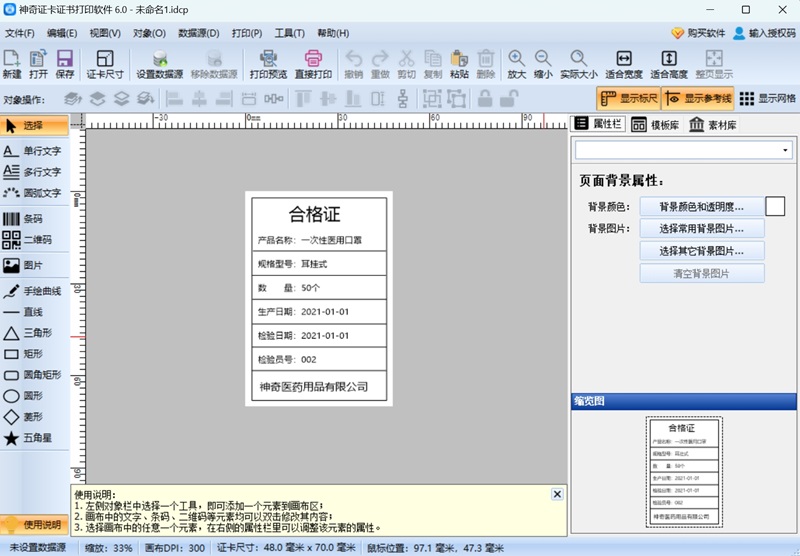The image size is (800, 556).
Task: Expand the properties panel dropdown
Action: (x=785, y=150)
